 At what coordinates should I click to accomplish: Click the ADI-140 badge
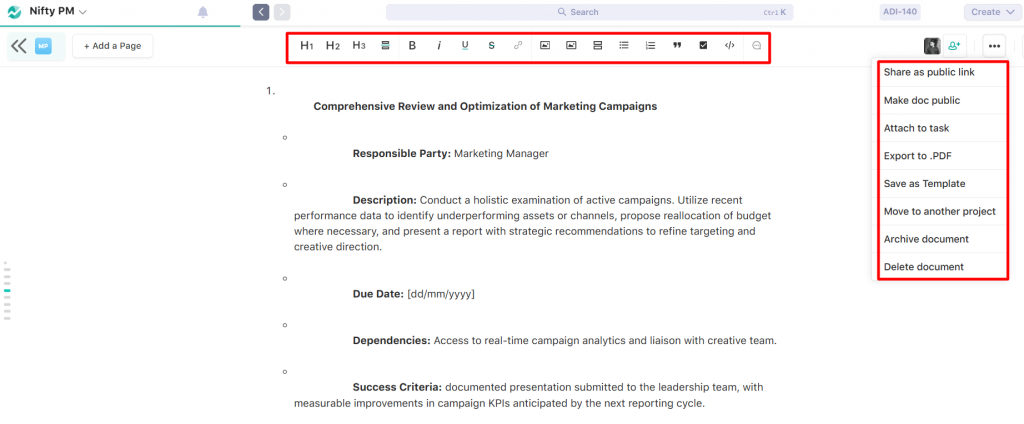(x=901, y=12)
